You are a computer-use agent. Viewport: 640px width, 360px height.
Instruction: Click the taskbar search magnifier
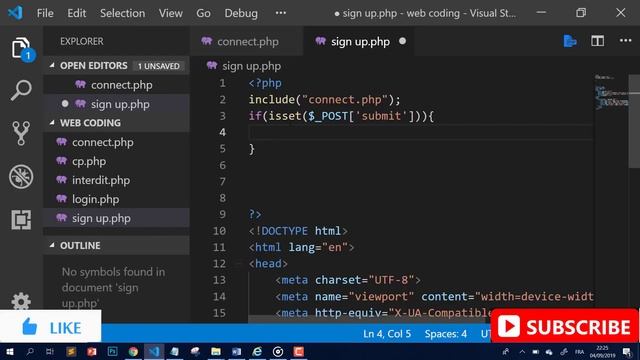tap(30, 351)
